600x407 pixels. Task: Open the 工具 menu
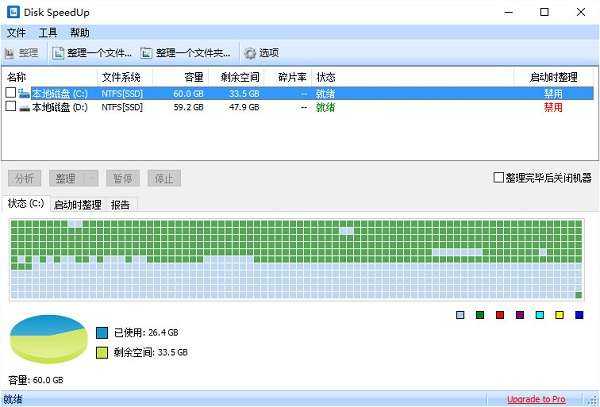48,33
